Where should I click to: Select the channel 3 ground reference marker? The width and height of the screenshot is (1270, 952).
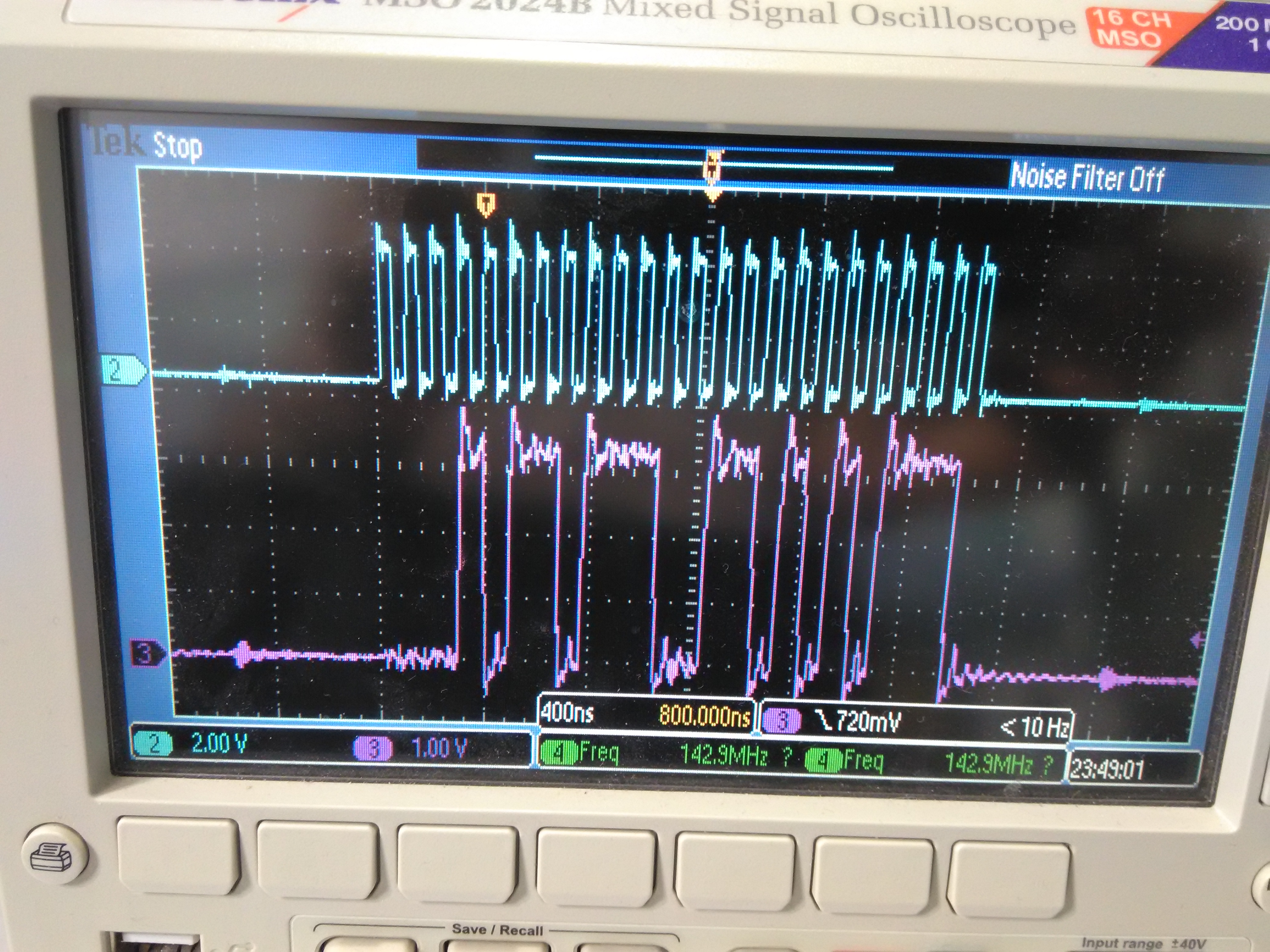point(149,654)
